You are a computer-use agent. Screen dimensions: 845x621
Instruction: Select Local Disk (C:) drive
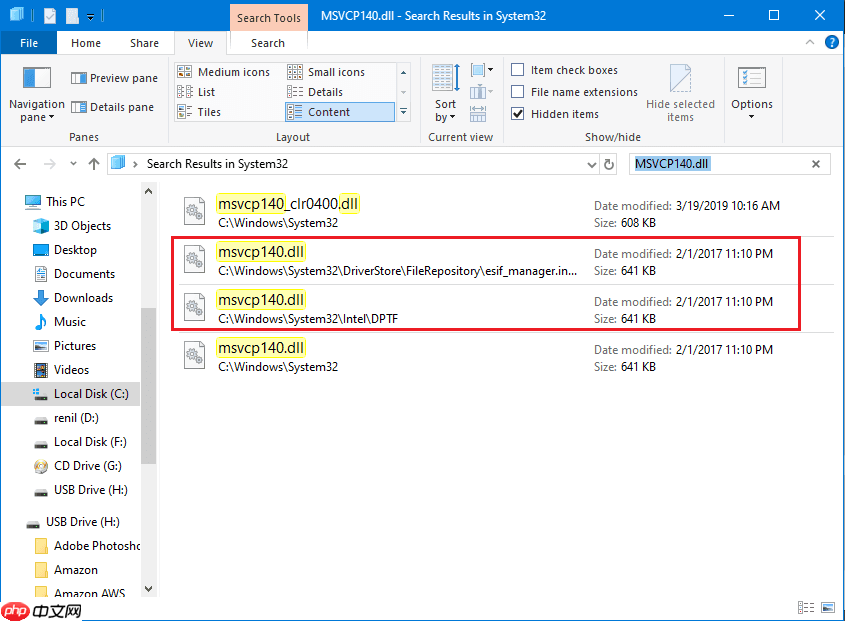(71, 394)
